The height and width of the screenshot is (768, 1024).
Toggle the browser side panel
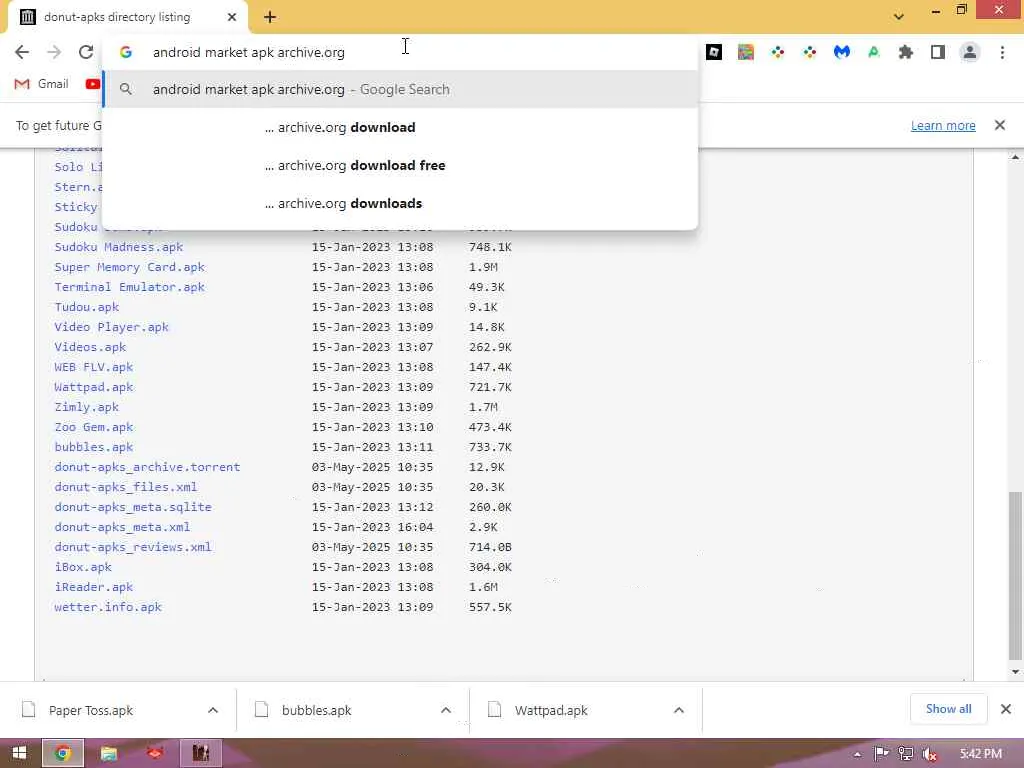tap(938, 52)
